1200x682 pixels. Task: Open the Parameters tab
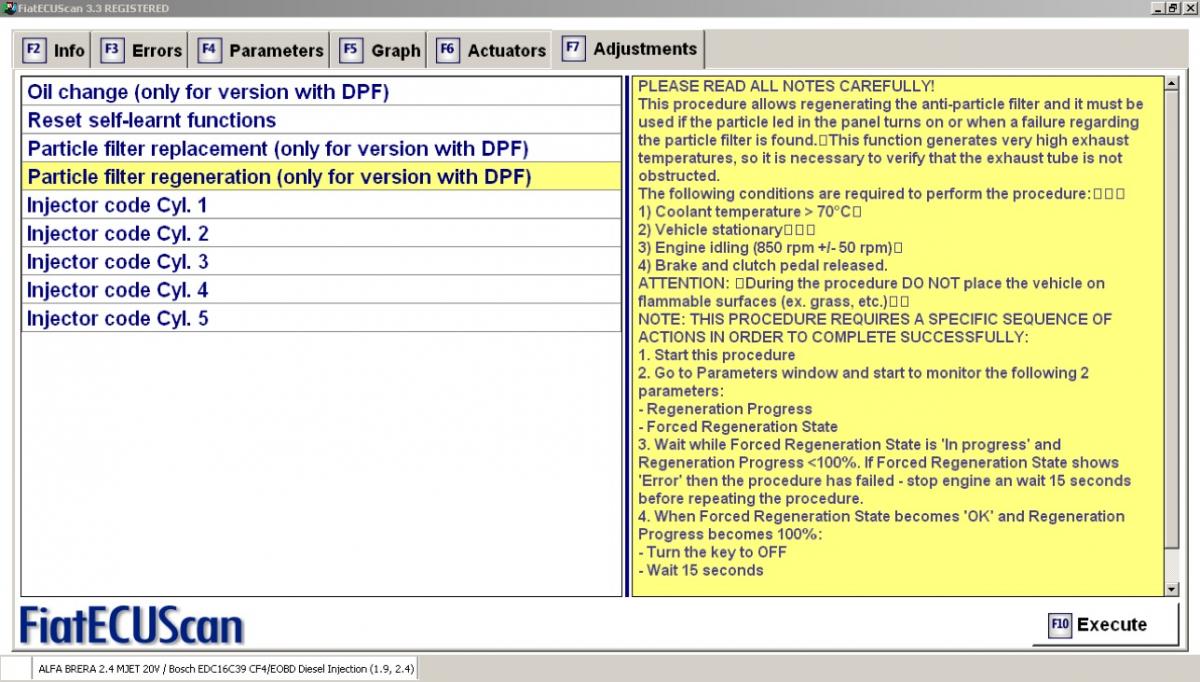[261, 50]
